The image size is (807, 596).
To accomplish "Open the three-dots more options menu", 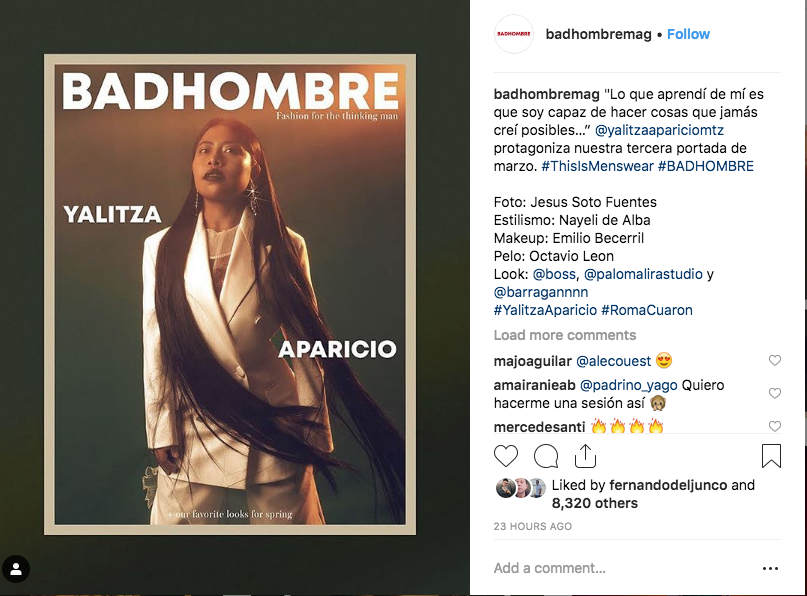I will pos(770,569).
